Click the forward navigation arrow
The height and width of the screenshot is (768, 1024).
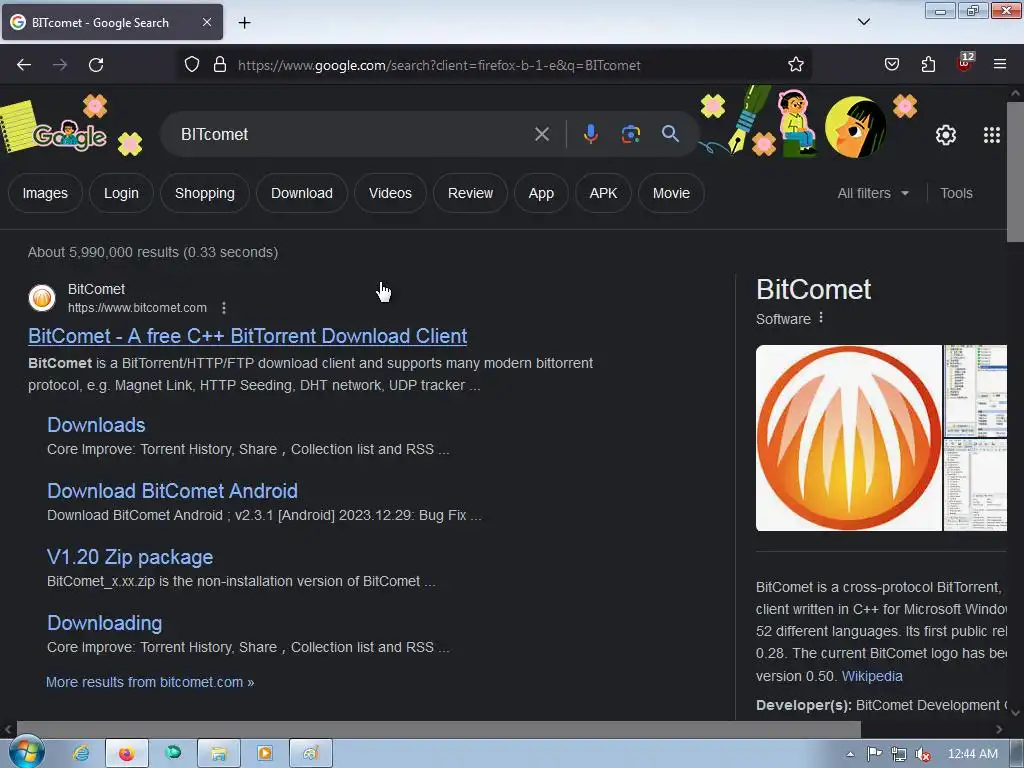(x=60, y=65)
